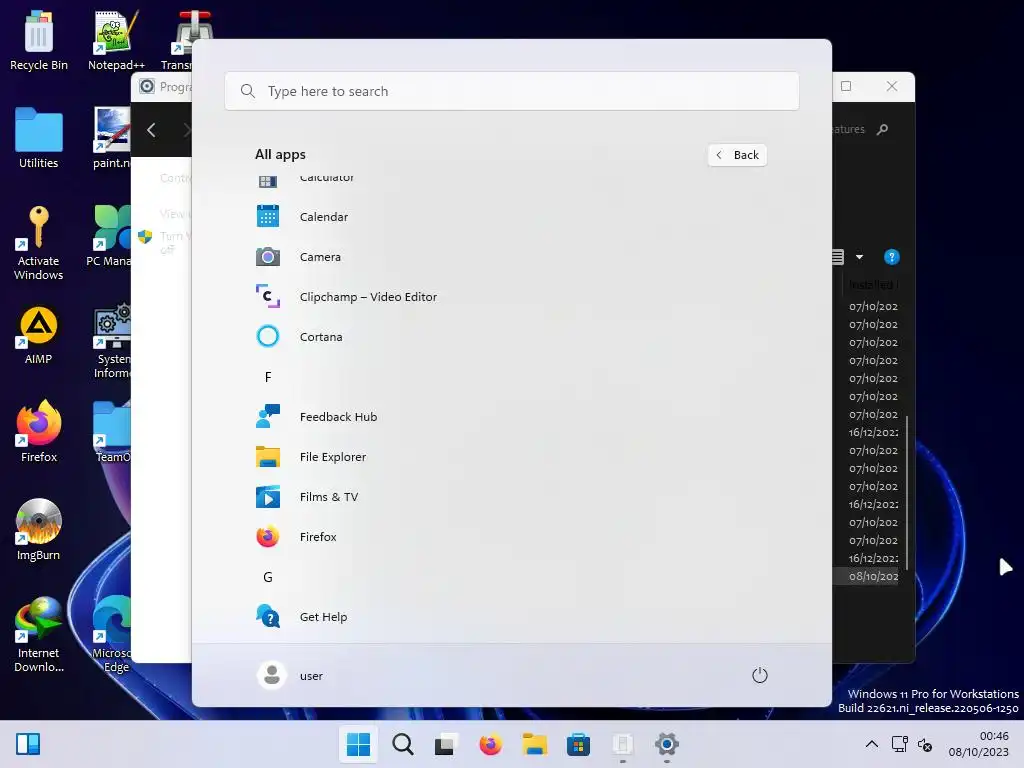Switch to Control Panel gear taskbar icon
Viewport: 1024px width, 768px height.
point(667,744)
